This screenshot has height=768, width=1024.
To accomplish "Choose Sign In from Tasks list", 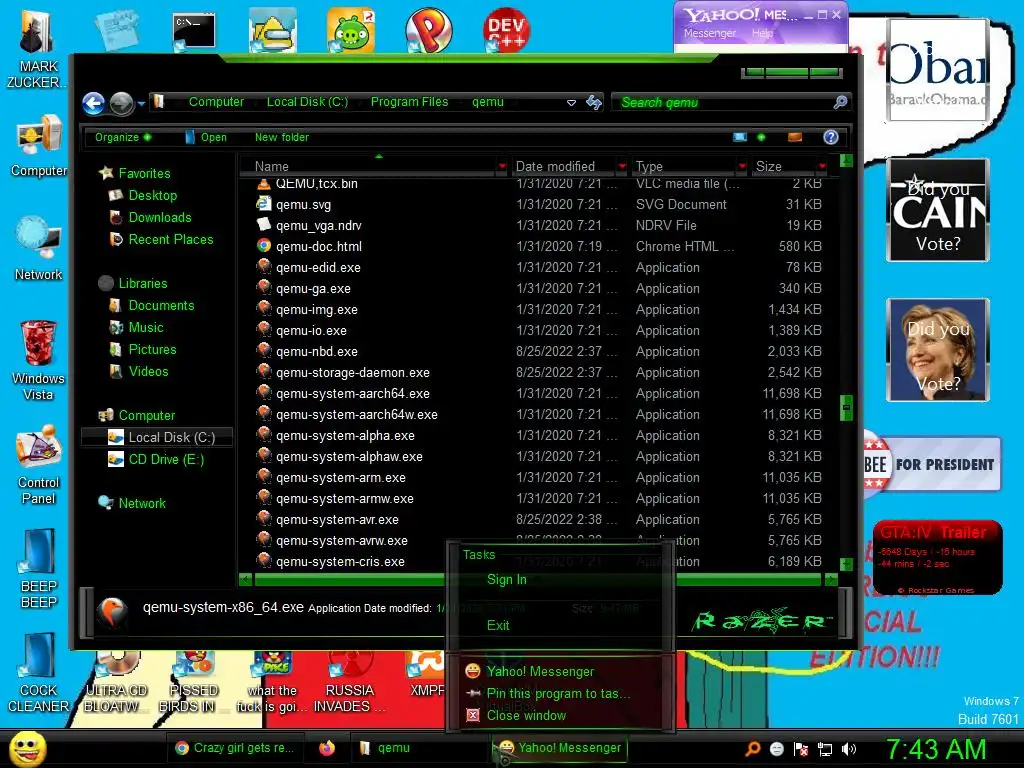I will click(506, 579).
